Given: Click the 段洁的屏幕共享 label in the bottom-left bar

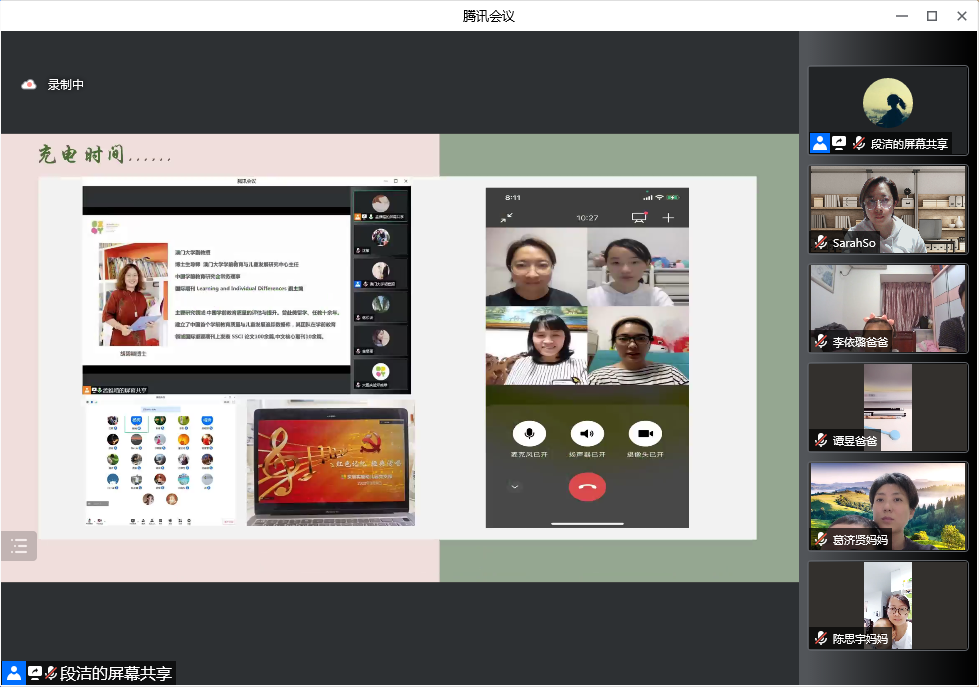Looking at the screenshot, I should pos(116,673).
